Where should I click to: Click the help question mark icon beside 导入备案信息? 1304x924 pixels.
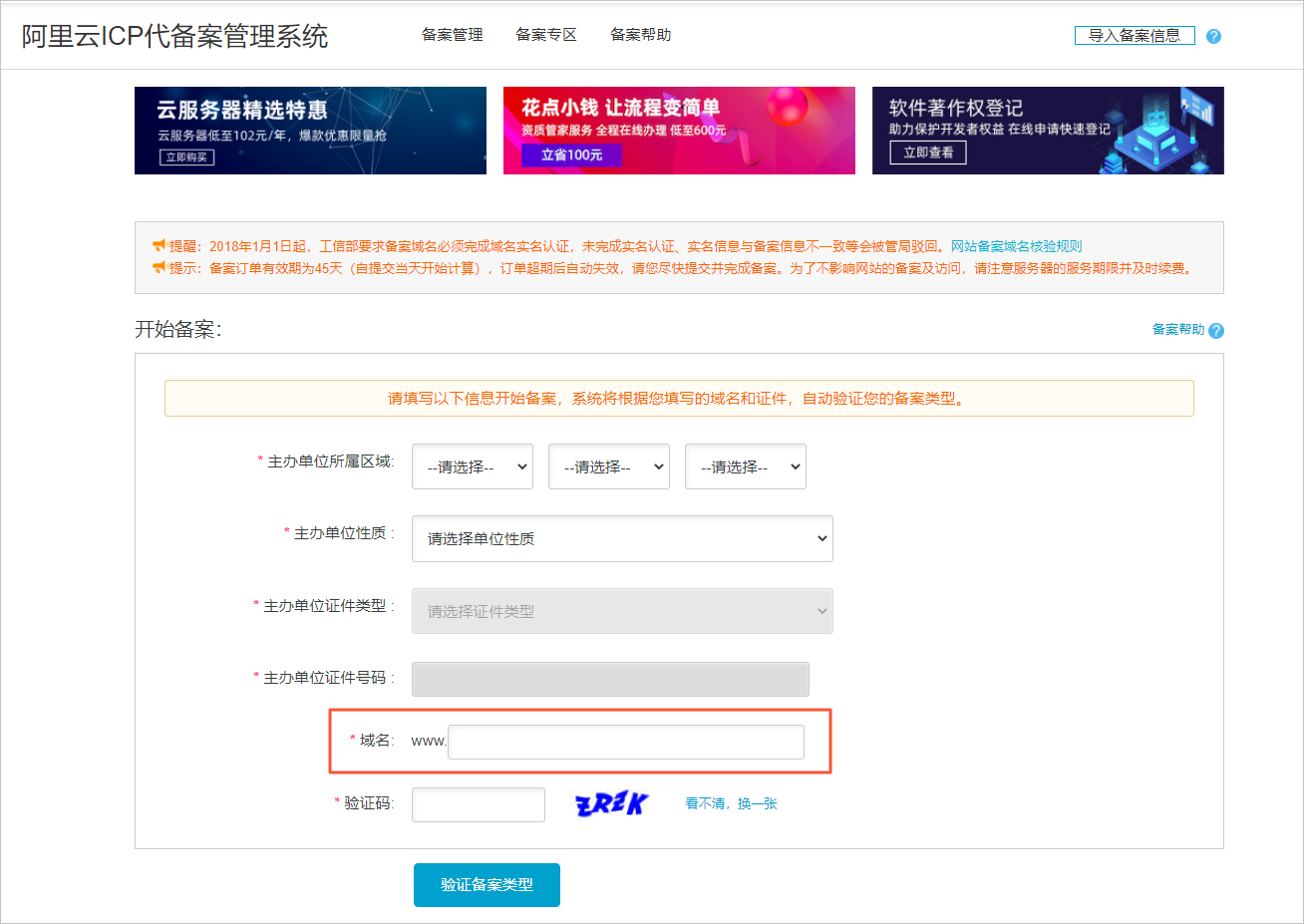point(1213,34)
